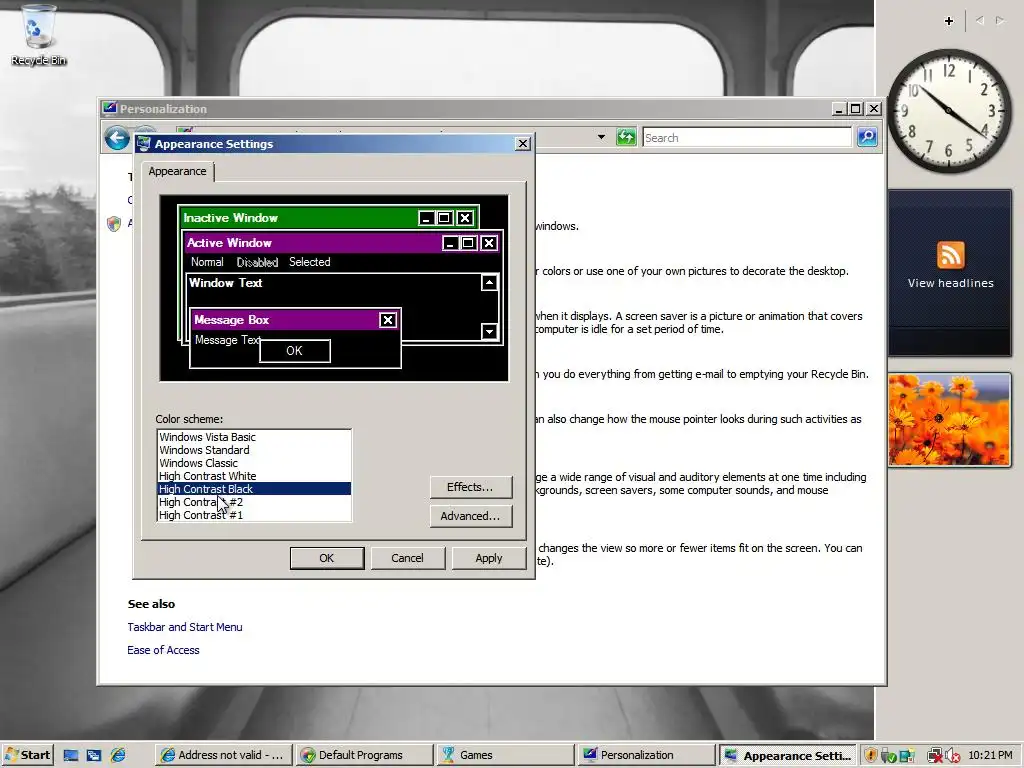Click the magnifier search button
This screenshot has width=1024, height=768.
(x=867, y=137)
